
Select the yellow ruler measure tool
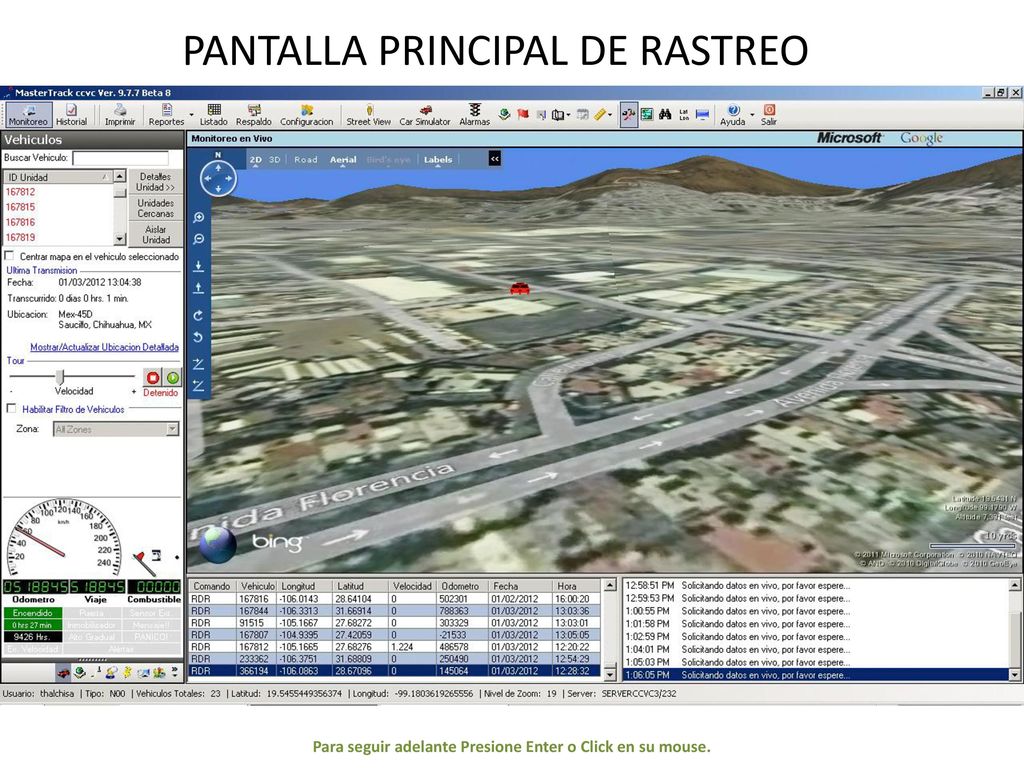point(600,114)
